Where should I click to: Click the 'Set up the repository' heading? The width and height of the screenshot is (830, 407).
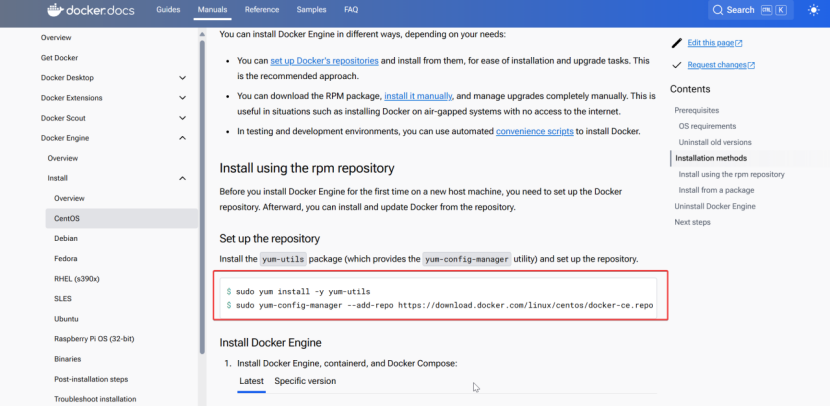tap(269, 239)
